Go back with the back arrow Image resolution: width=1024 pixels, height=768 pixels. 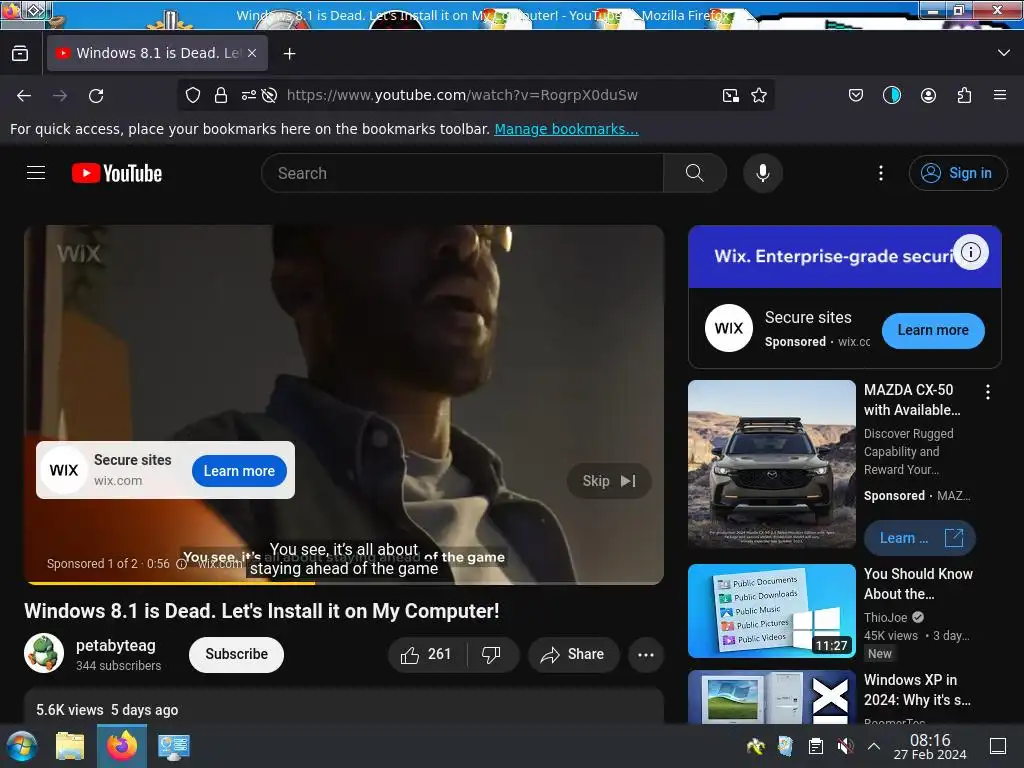24,96
